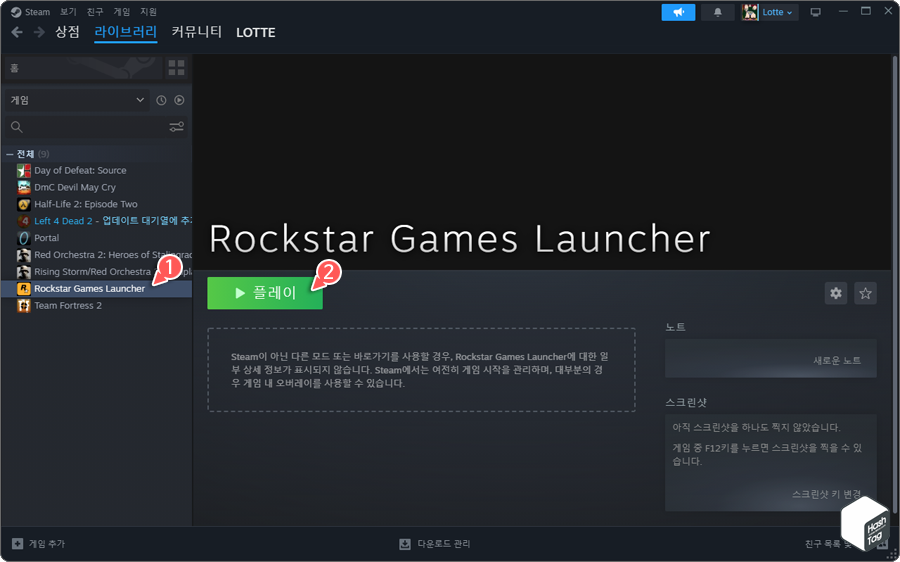Open the LOTTE profile tab
Image resolution: width=900 pixels, height=562 pixels.
point(256,33)
